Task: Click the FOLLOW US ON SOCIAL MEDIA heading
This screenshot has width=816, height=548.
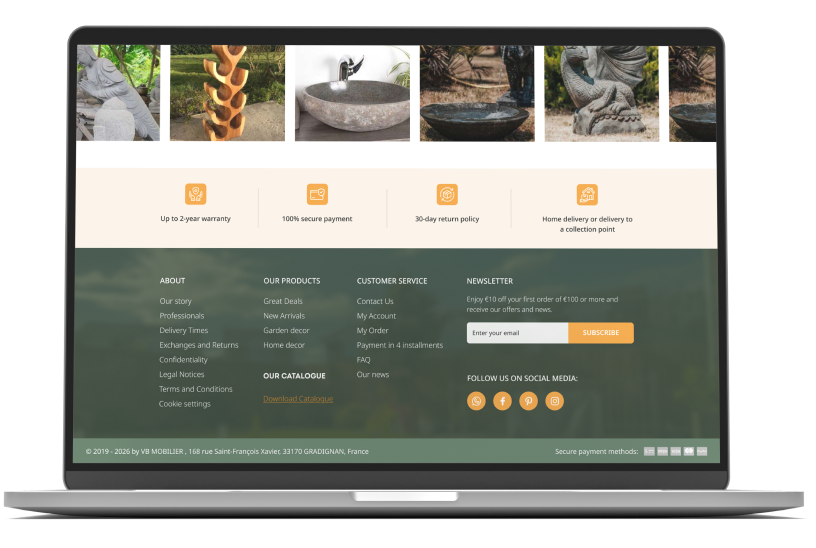Action: click(522, 378)
